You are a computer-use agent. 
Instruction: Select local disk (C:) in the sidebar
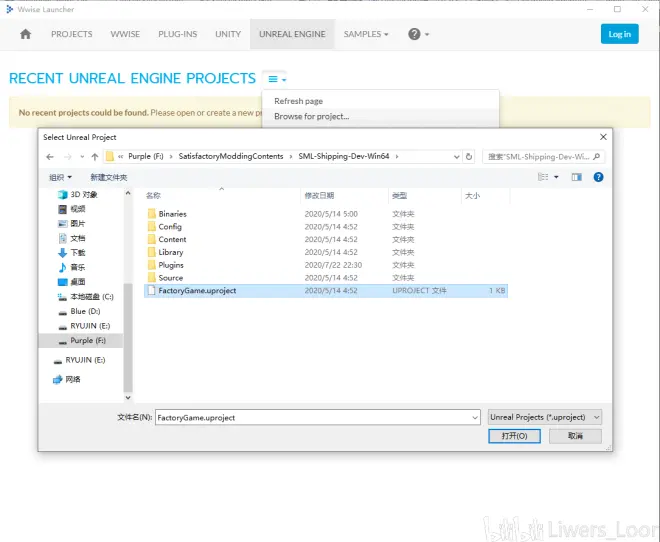click(85, 297)
